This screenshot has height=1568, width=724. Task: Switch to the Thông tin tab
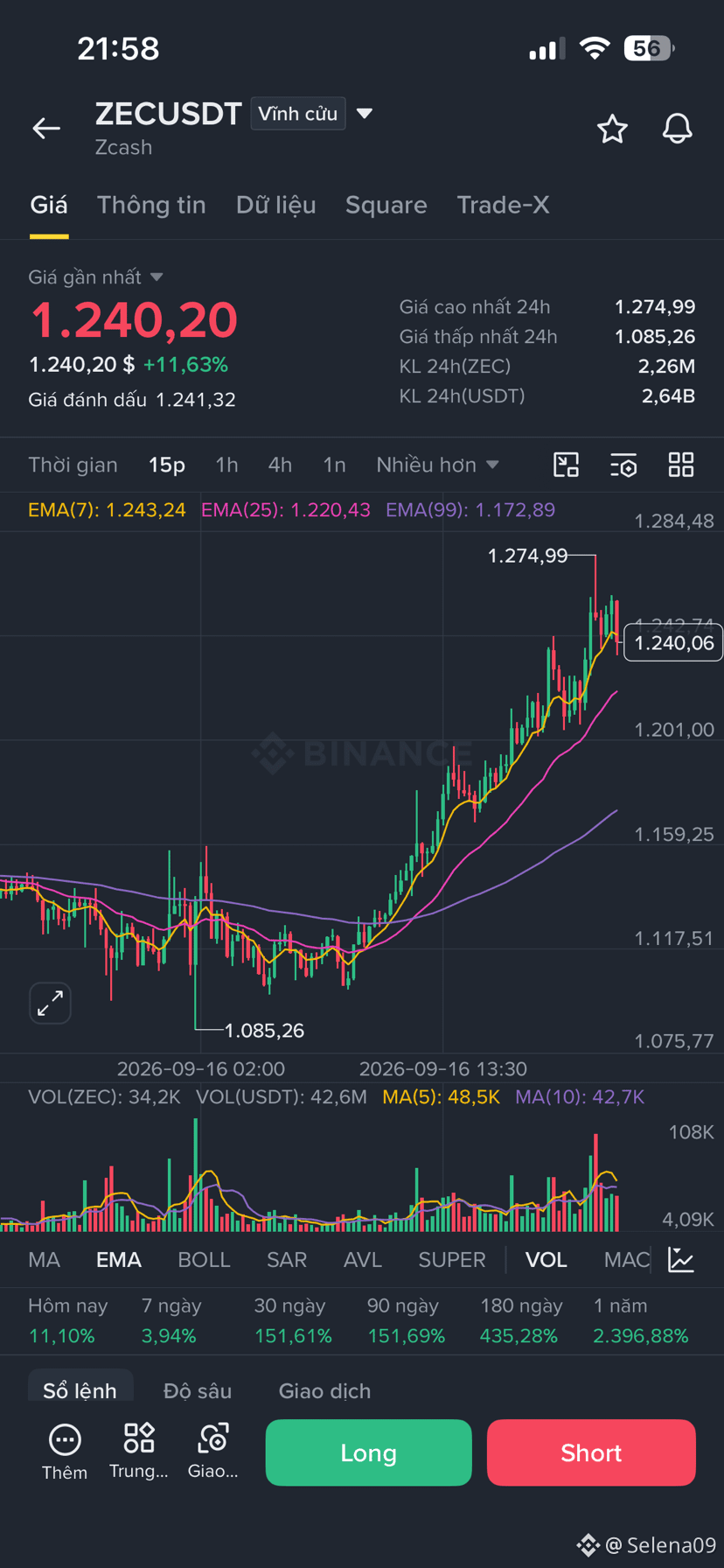[151, 205]
